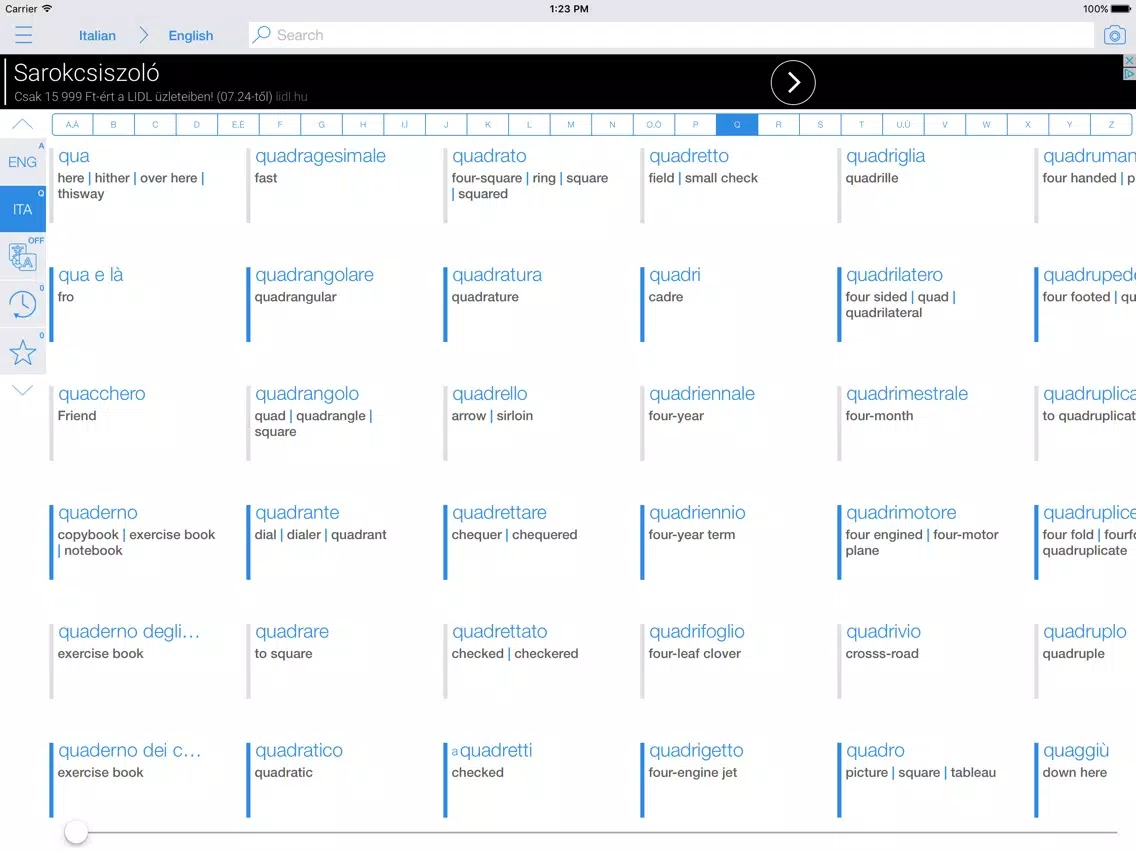Open the word 'quadragesimale'
This screenshot has height=852, width=1136.
[x=320, y=156]
